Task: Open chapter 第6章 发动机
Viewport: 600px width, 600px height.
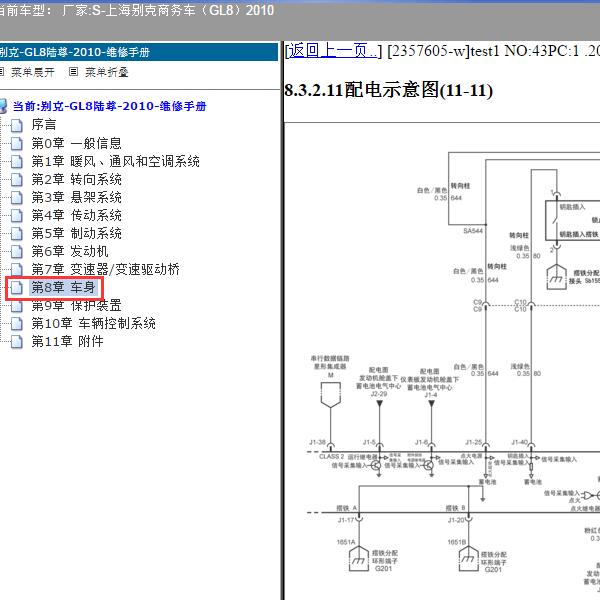Action: pyautogui.click(x=70, y=251)
